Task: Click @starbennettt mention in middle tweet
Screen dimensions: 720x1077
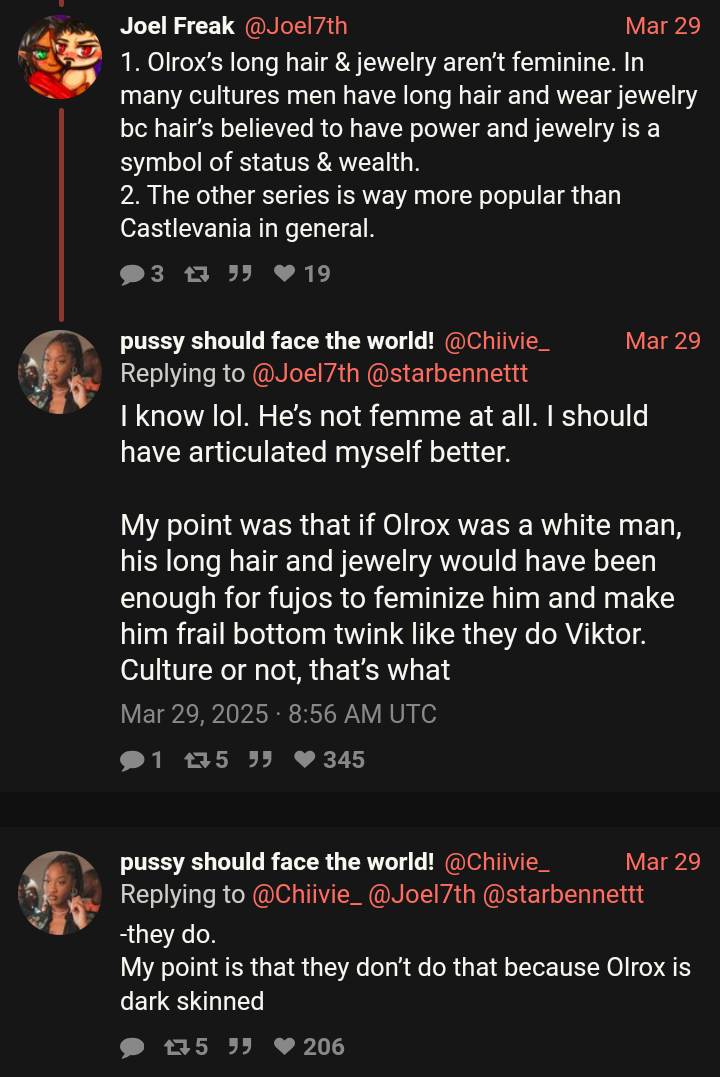Action: coord(447,373)
